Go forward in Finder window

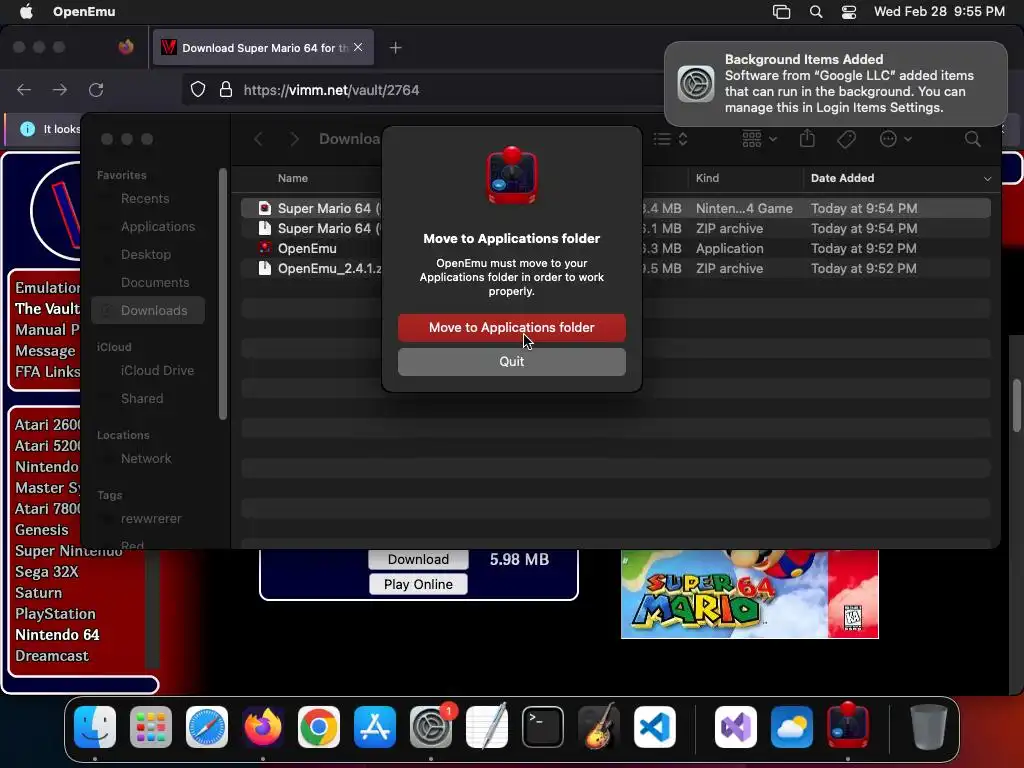(295, 139)
